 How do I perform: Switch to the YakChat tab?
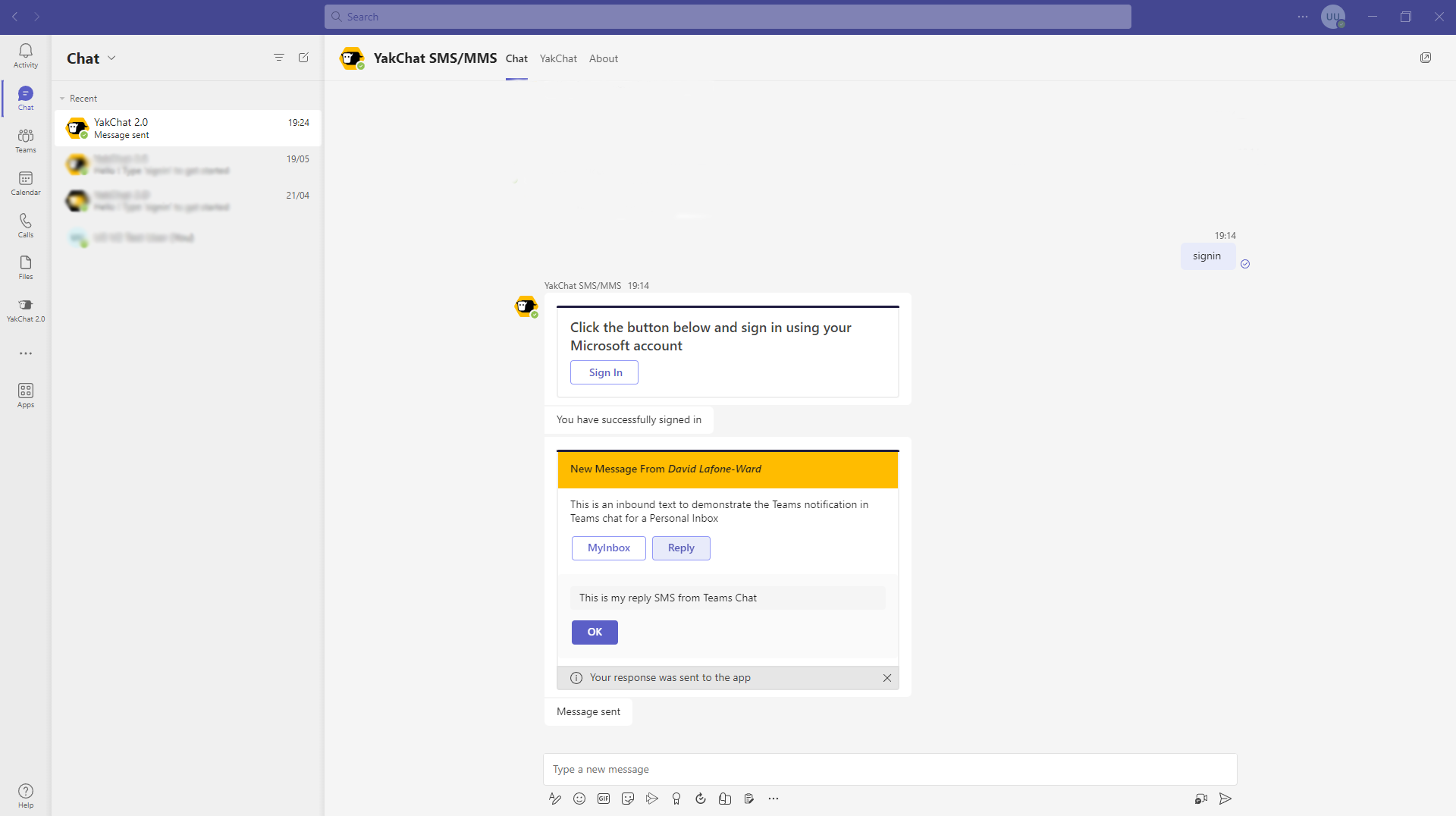coord(558,58)
